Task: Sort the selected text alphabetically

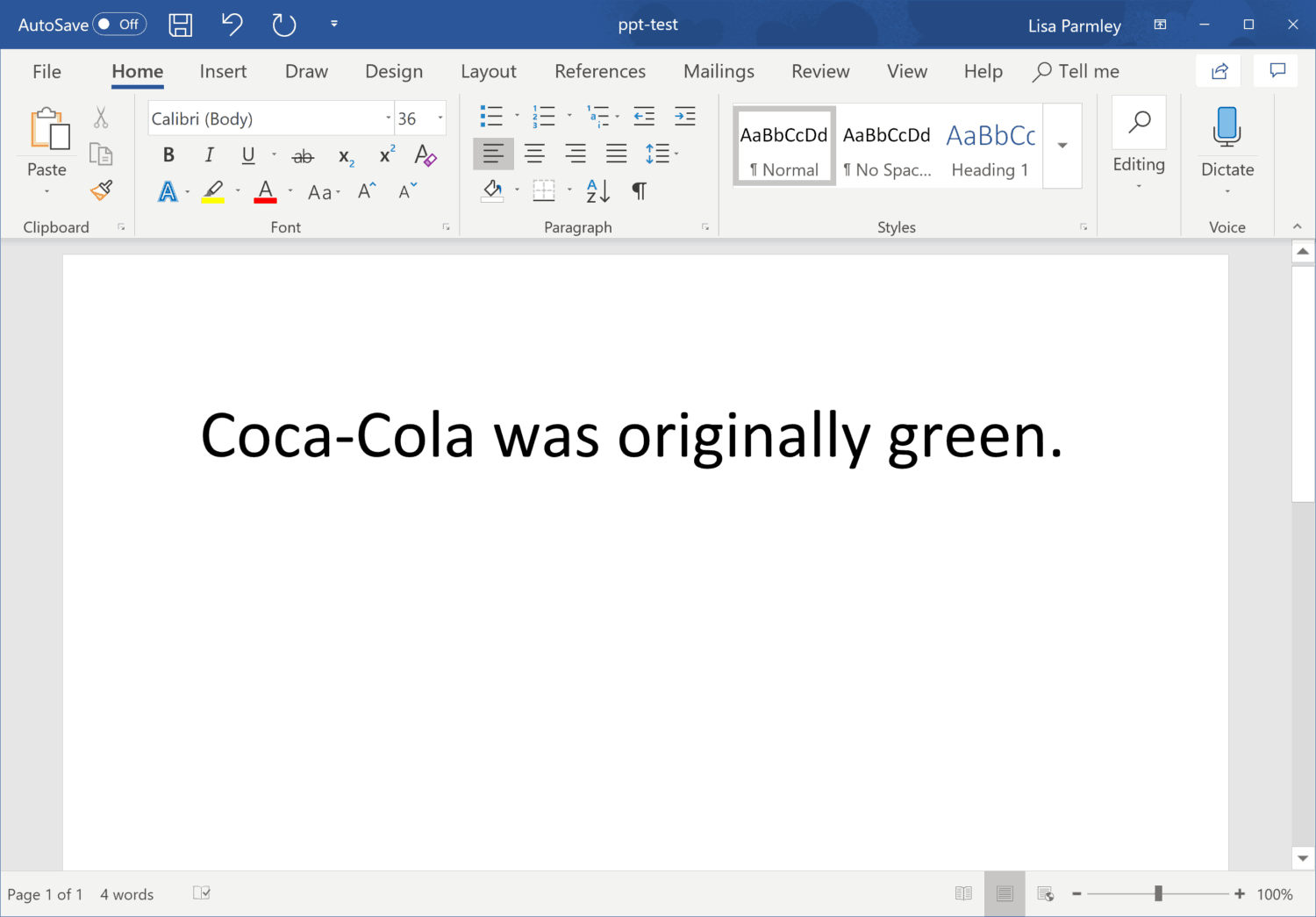Action: click(597, 191)
